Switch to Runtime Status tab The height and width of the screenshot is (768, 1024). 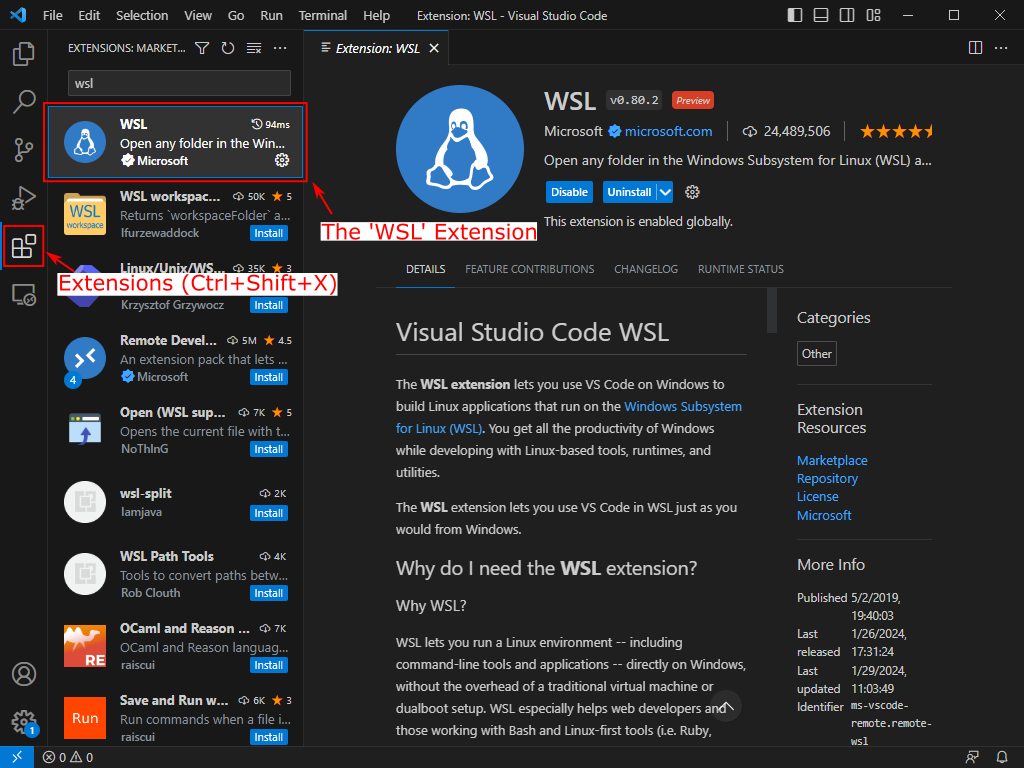(x=741, y=269)
